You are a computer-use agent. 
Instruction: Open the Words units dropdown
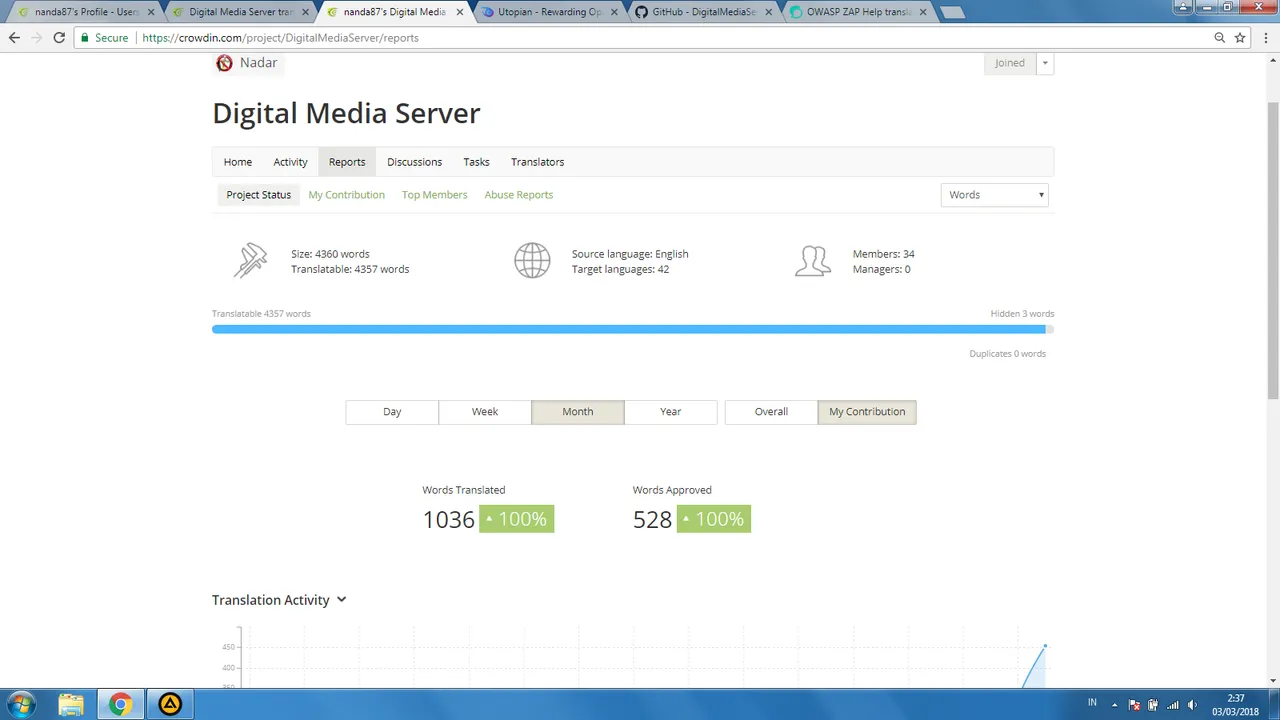(995, 195)
